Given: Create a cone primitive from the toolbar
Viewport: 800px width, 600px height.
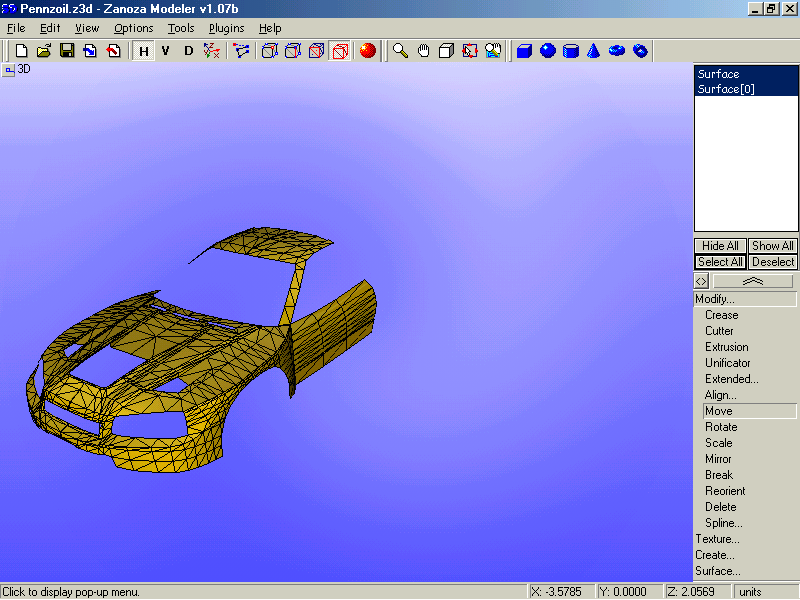Looking at the screenshot, I should [594, 51].
